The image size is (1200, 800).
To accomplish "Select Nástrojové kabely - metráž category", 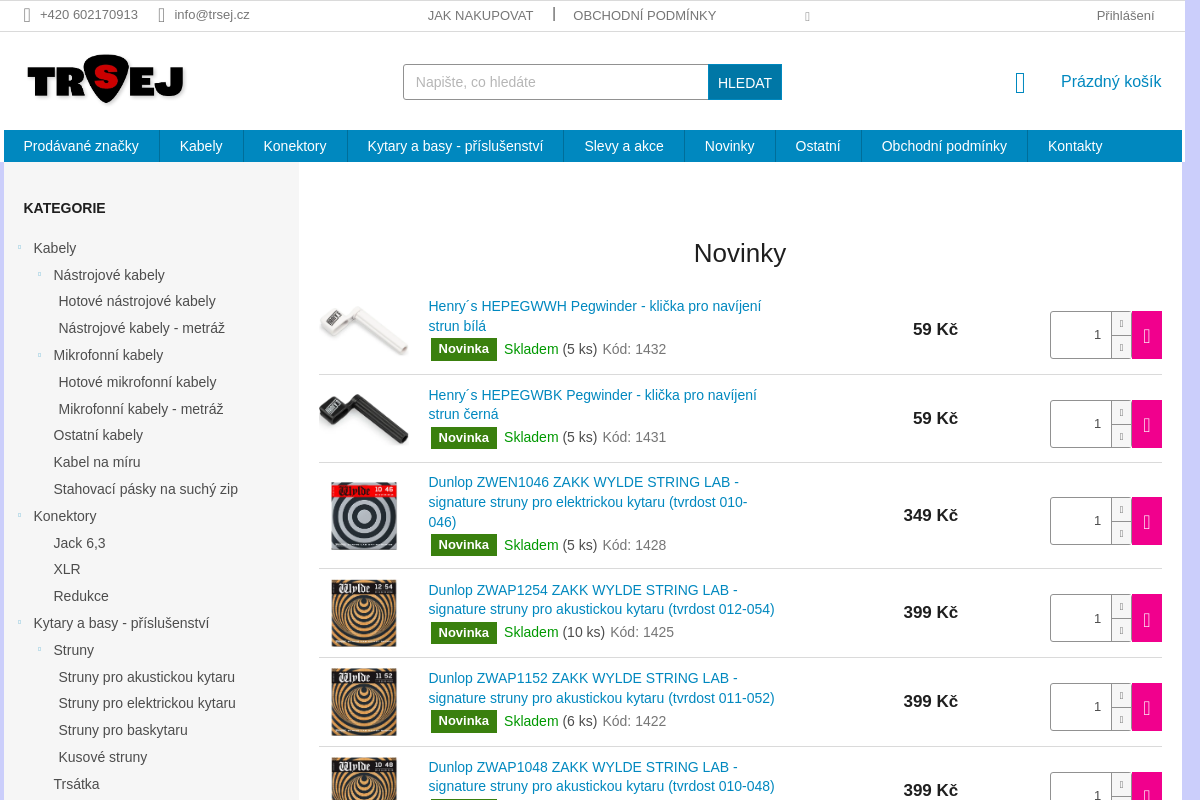I will (x=141, y=328).
